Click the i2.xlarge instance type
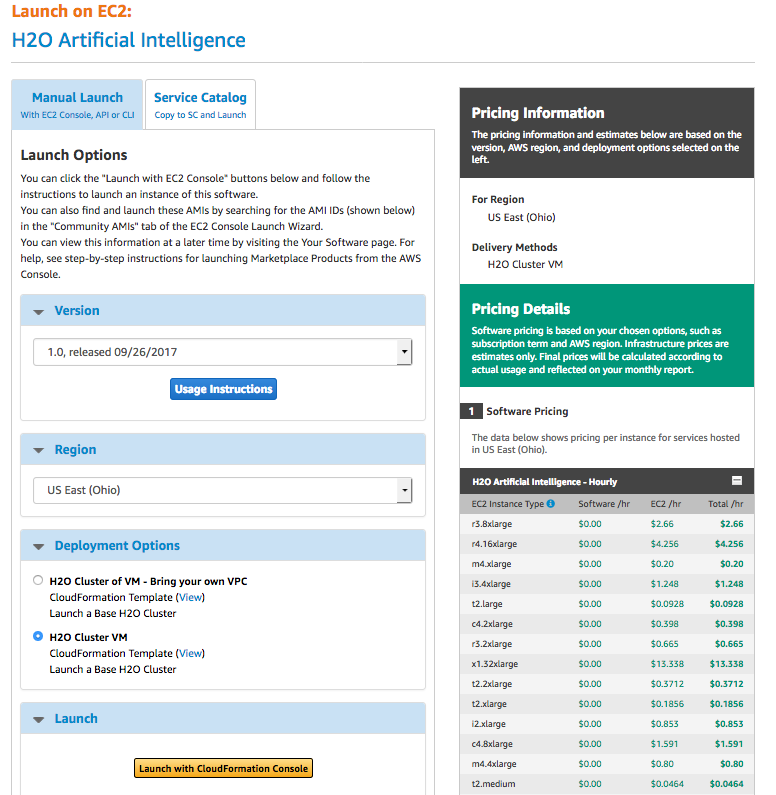Screen dimensions: 776x795 click(x=489, y=724)
